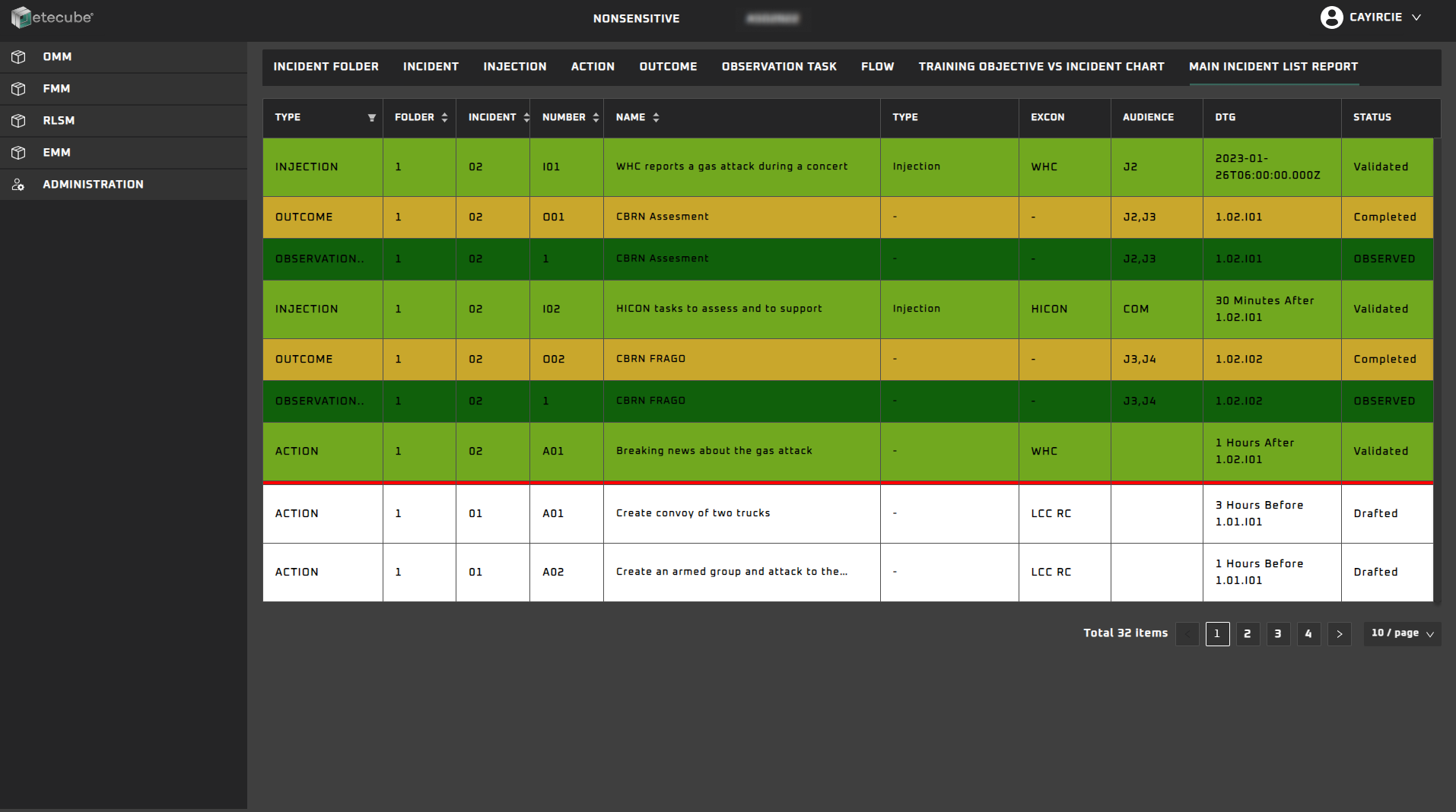The image size is (1456, 812).
Task: Go to page 2
Action: 1248,634
